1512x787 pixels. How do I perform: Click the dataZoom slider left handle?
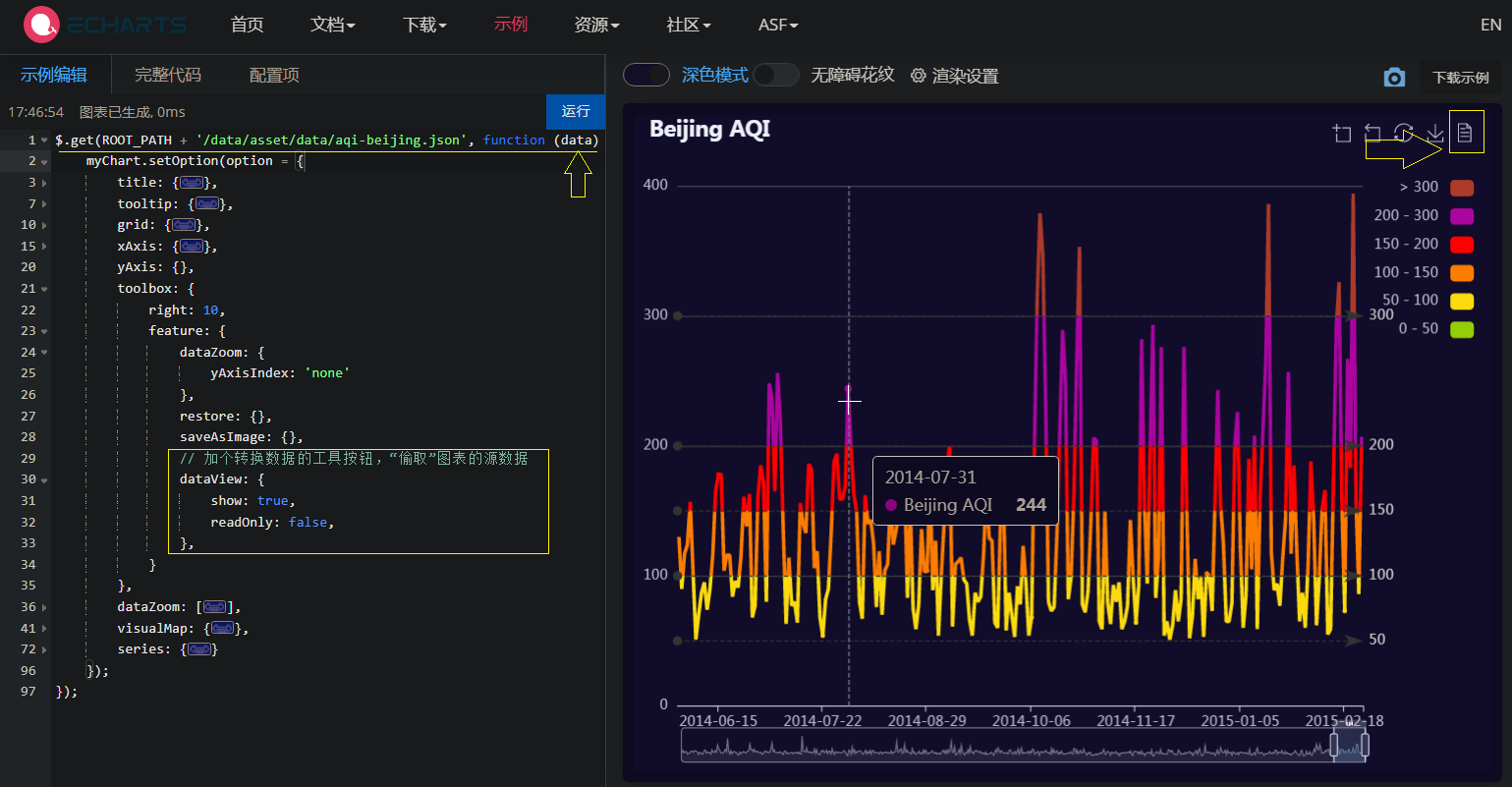(x=1334, y=746)
